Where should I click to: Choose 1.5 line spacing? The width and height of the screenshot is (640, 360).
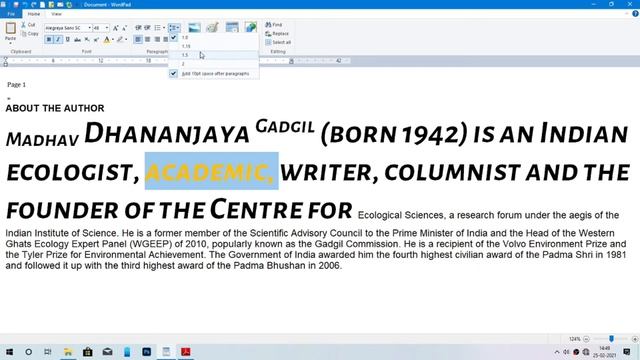point(213,55)
